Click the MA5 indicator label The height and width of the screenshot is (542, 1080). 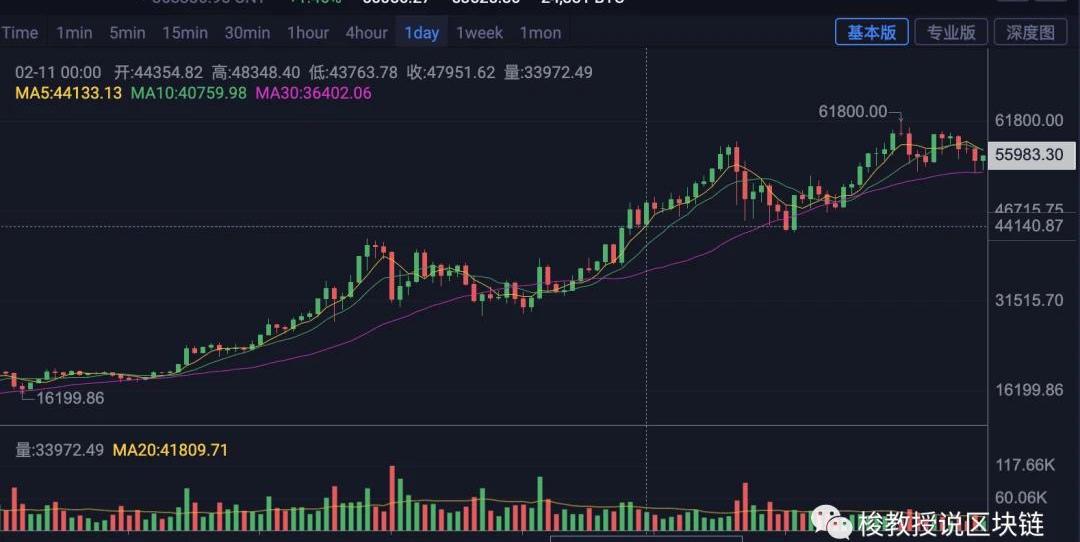pyautogui.click(x=69, y=93)
